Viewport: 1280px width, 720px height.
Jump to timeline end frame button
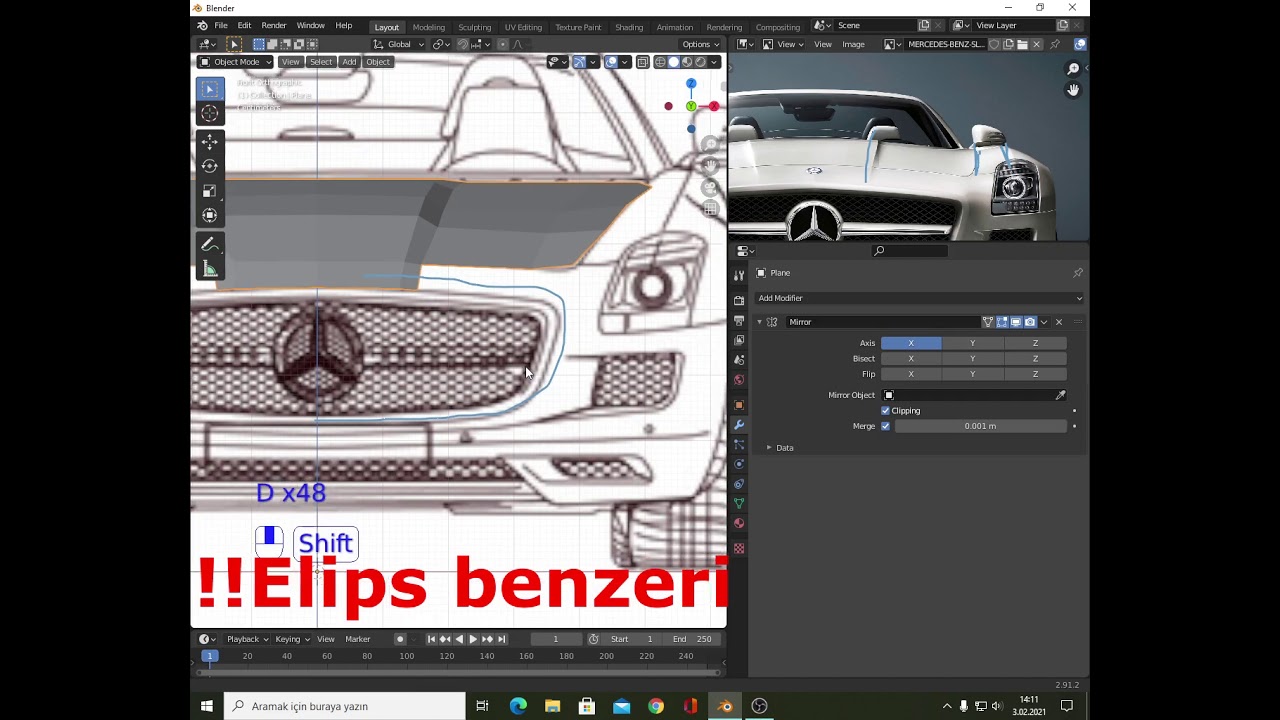coord(501,639)
